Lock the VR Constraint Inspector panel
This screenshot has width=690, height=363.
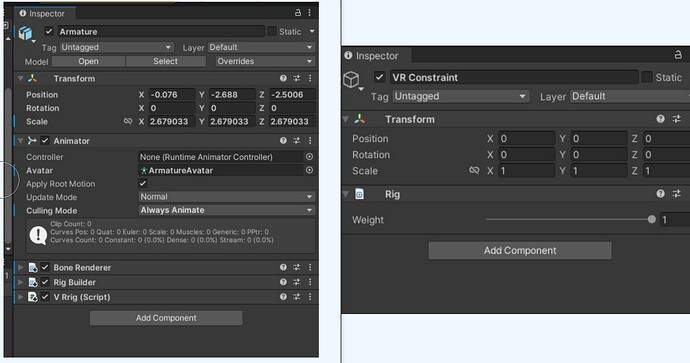[678, 55]
